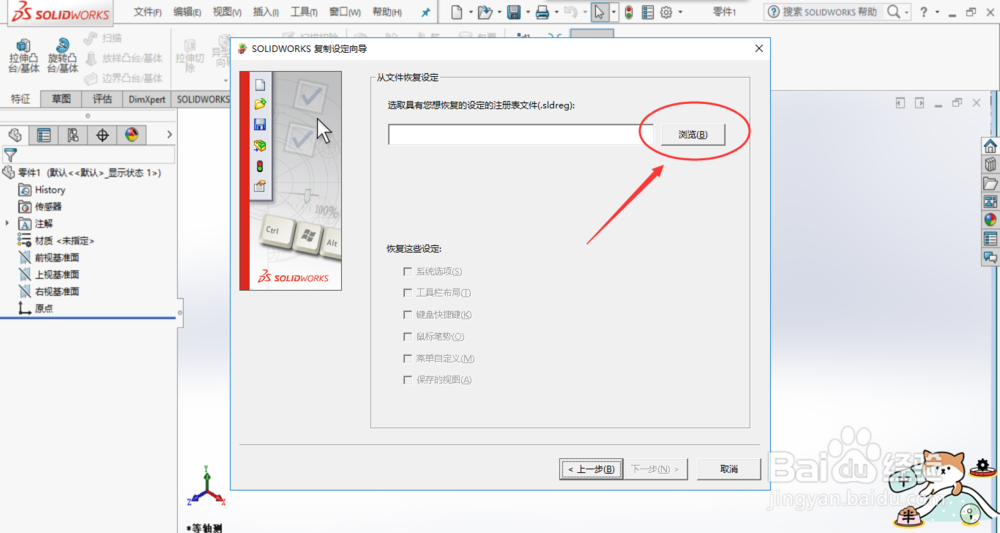
Task: Click the .sldreg file path input field
Action: coord(520,135)
